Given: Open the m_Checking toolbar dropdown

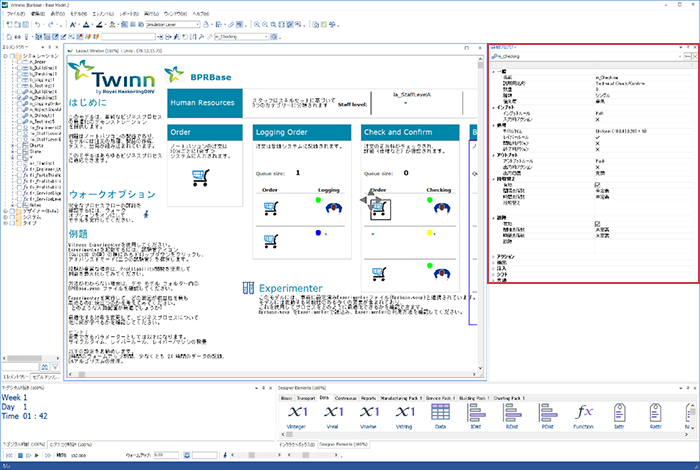Looking at the screenshot, I should point(267,37).
